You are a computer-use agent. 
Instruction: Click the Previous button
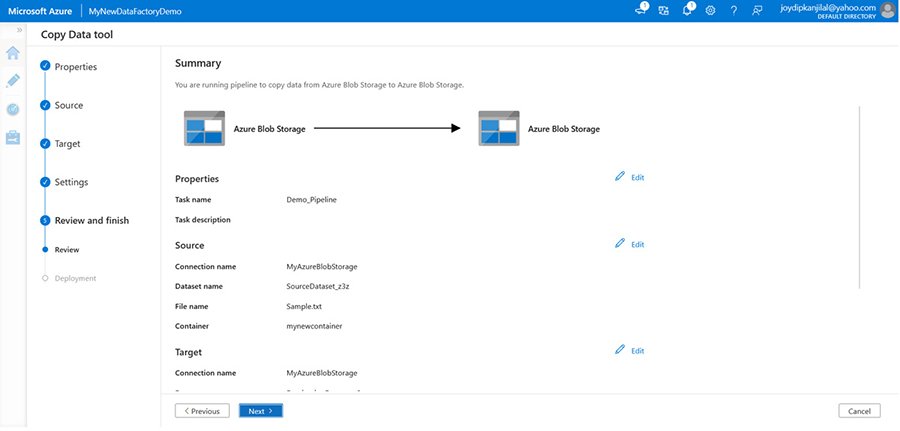pos(202,410)
